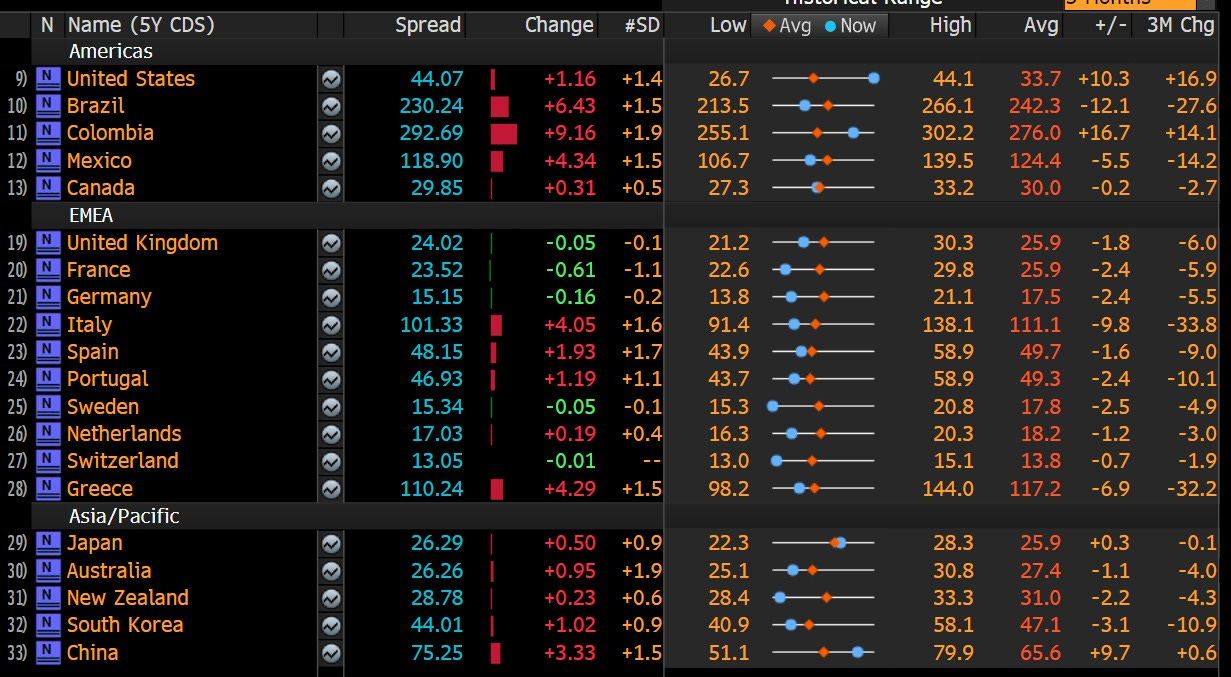Image resolution: width=1231 pixels, height=677 pixels.
Task: Click the 3M change value +16.9
Action: 1190,79
